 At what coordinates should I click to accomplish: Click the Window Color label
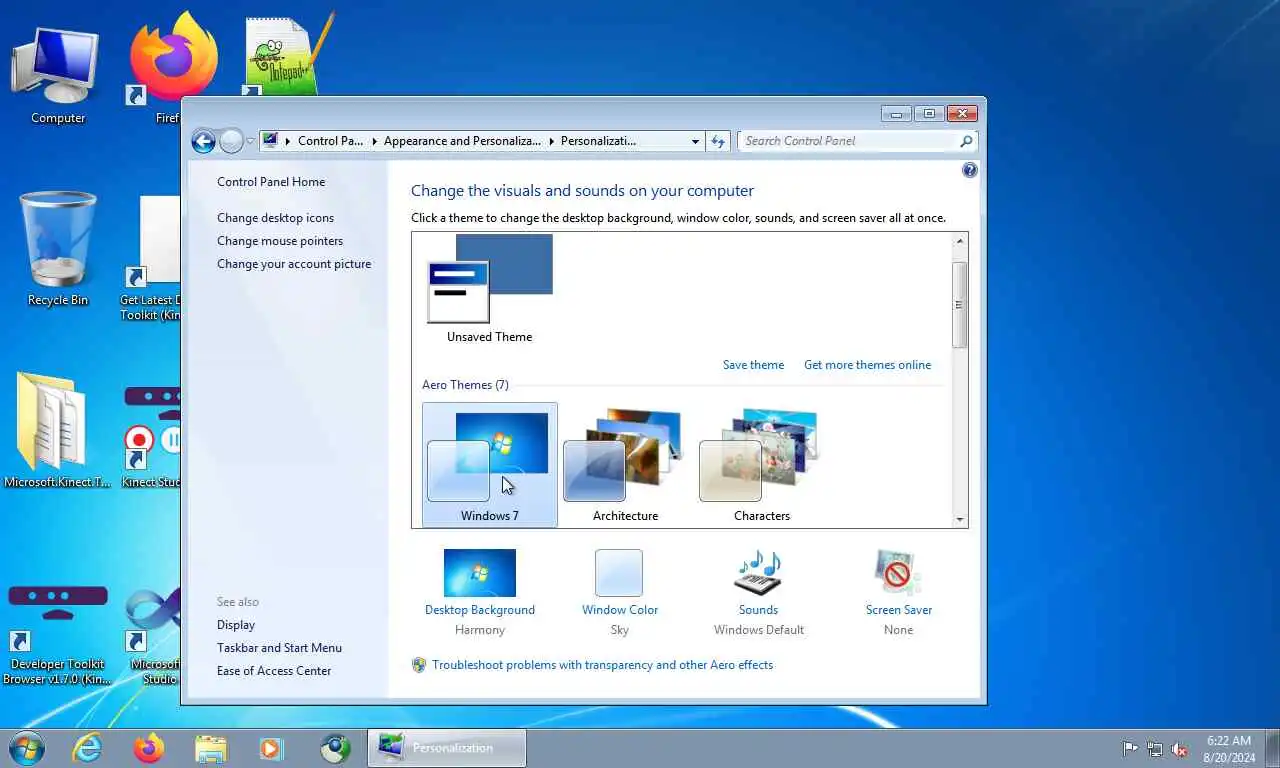point(620,610)
